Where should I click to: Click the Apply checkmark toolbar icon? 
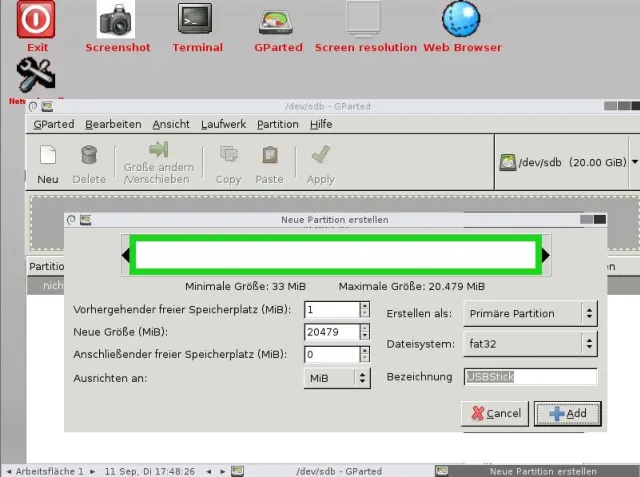(321, 165)
